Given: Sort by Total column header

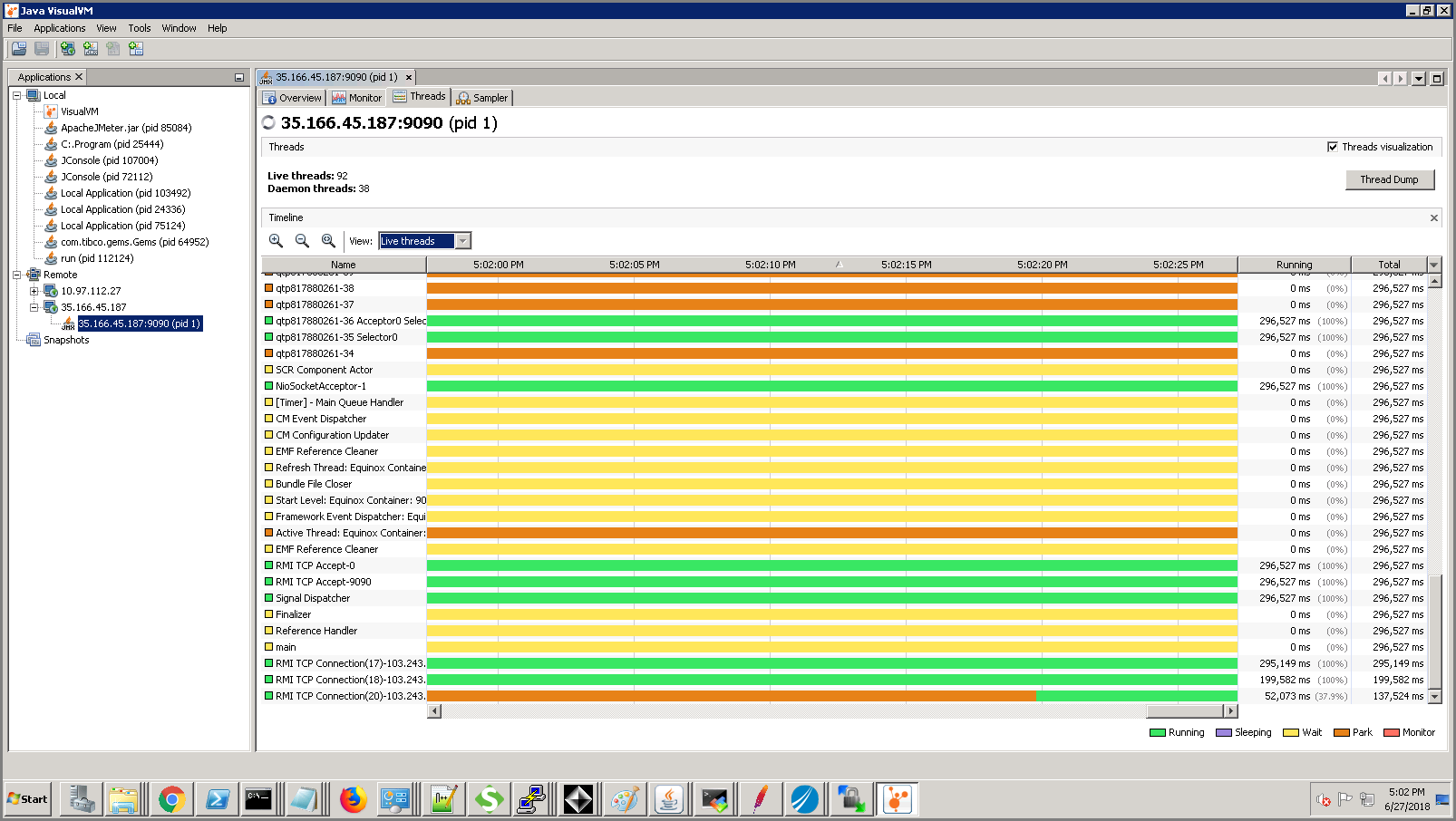Looking at the screenshot, I should click(1389, 265).
